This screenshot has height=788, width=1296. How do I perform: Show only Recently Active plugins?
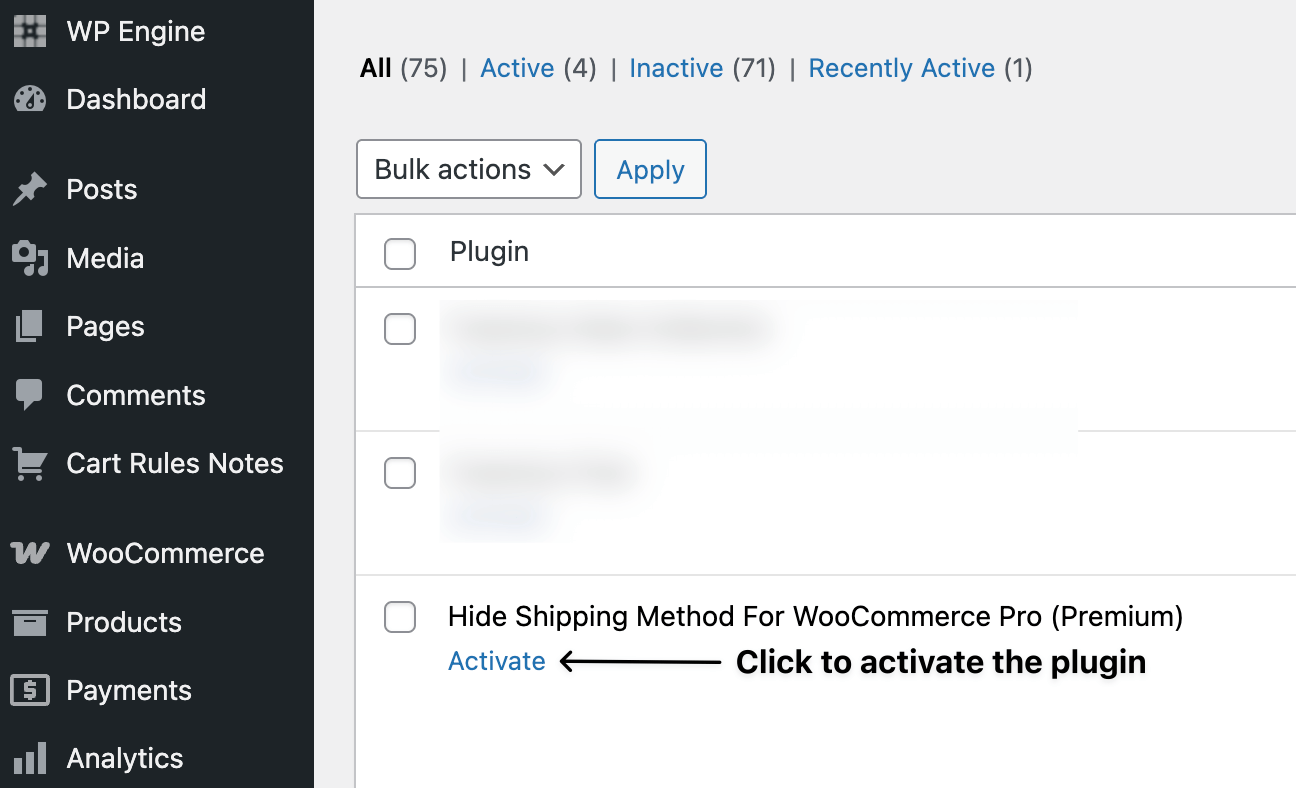(901, 68)
